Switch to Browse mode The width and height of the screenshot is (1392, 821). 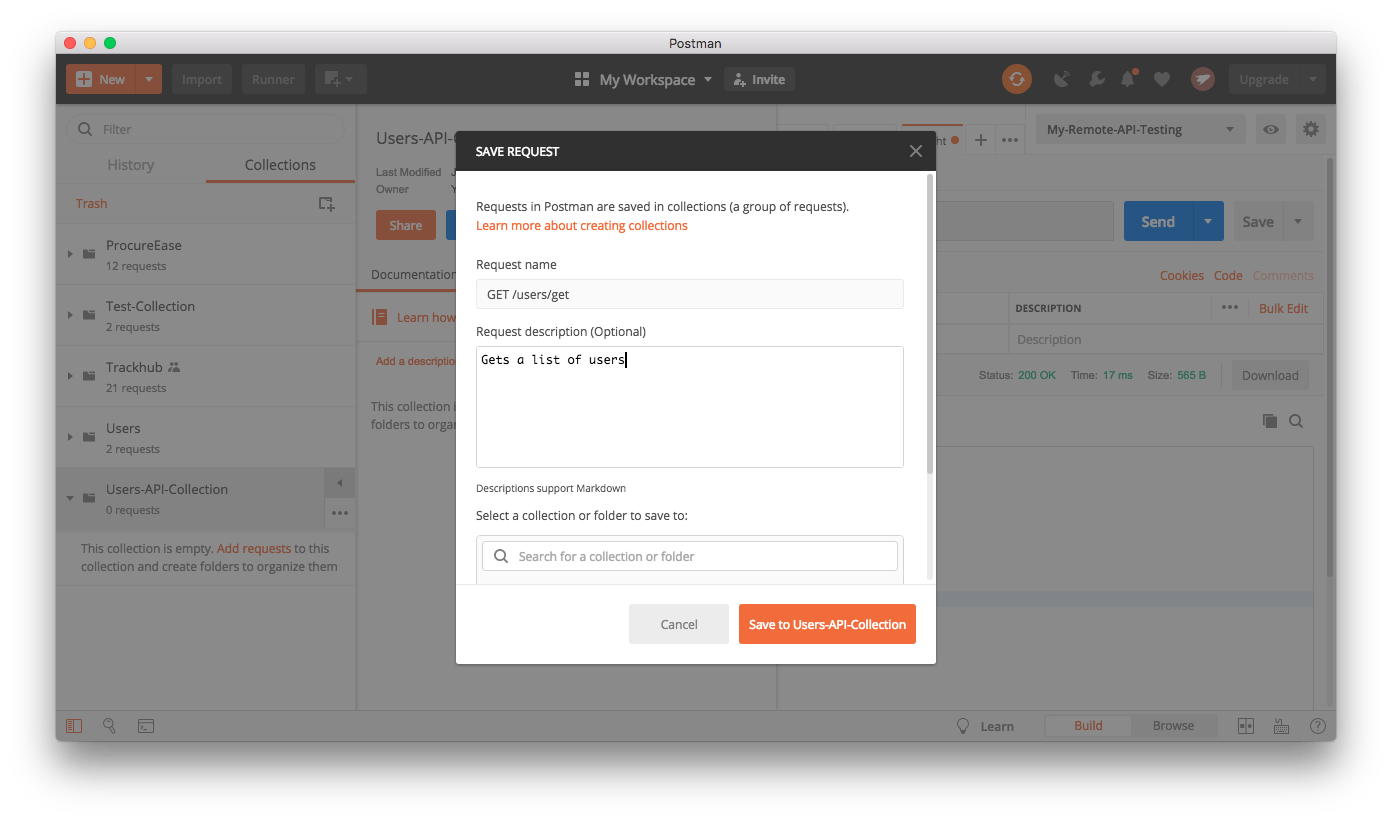(x=1173, y=725)
